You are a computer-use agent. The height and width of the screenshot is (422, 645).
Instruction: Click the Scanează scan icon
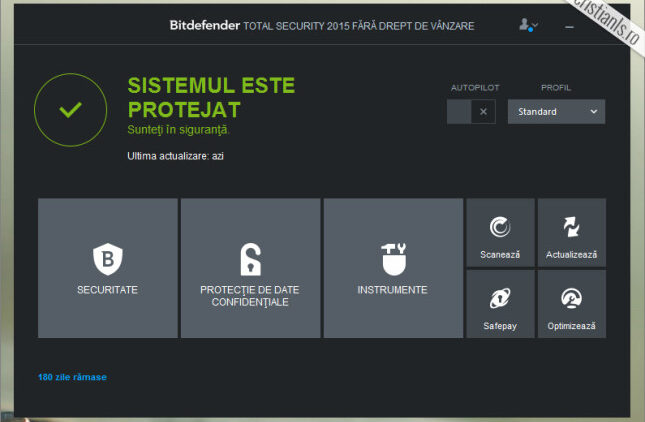(x=499, y=229)
